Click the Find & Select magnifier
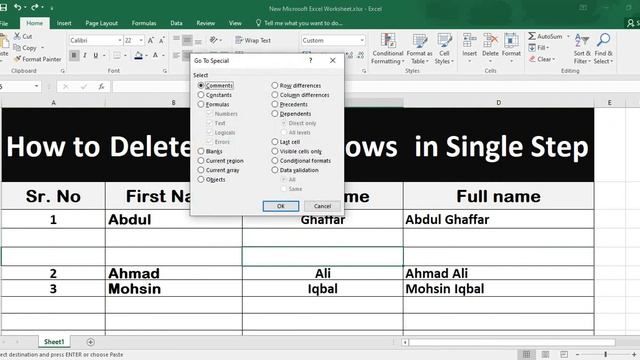Image resolution: width=640 pixels, height=360 pixels. [x=603, y=40]
